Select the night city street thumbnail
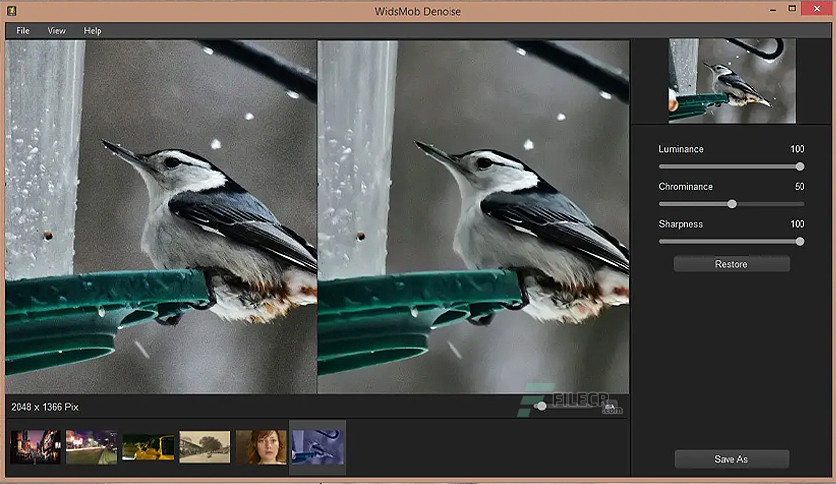 pos(35,447)
